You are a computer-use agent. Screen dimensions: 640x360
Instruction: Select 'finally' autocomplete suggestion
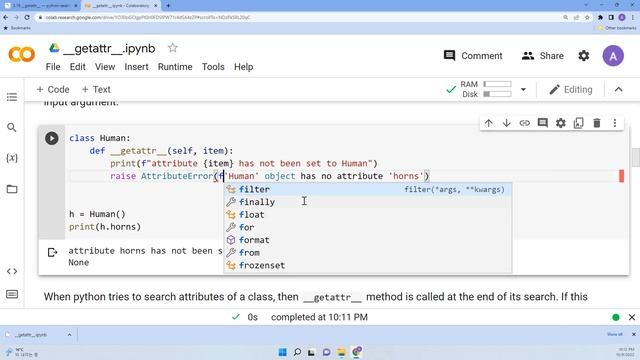click(x=368, y=202)
